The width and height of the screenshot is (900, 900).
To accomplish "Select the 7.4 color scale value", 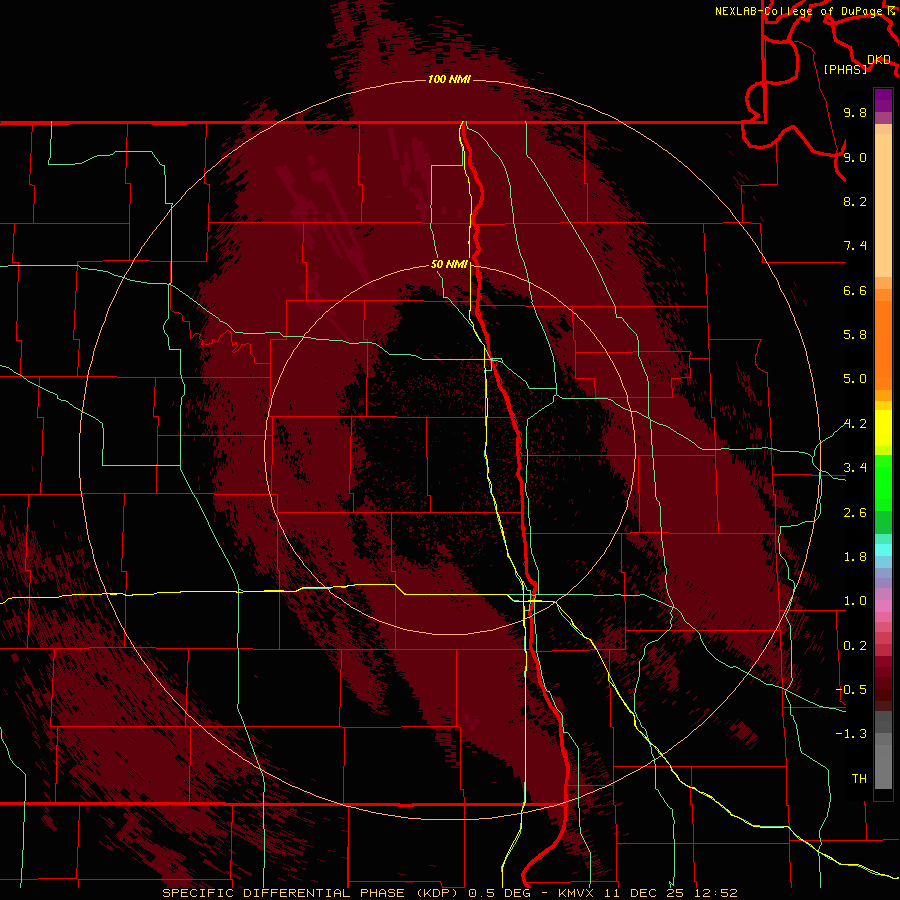I will click(x=855, y=246).
